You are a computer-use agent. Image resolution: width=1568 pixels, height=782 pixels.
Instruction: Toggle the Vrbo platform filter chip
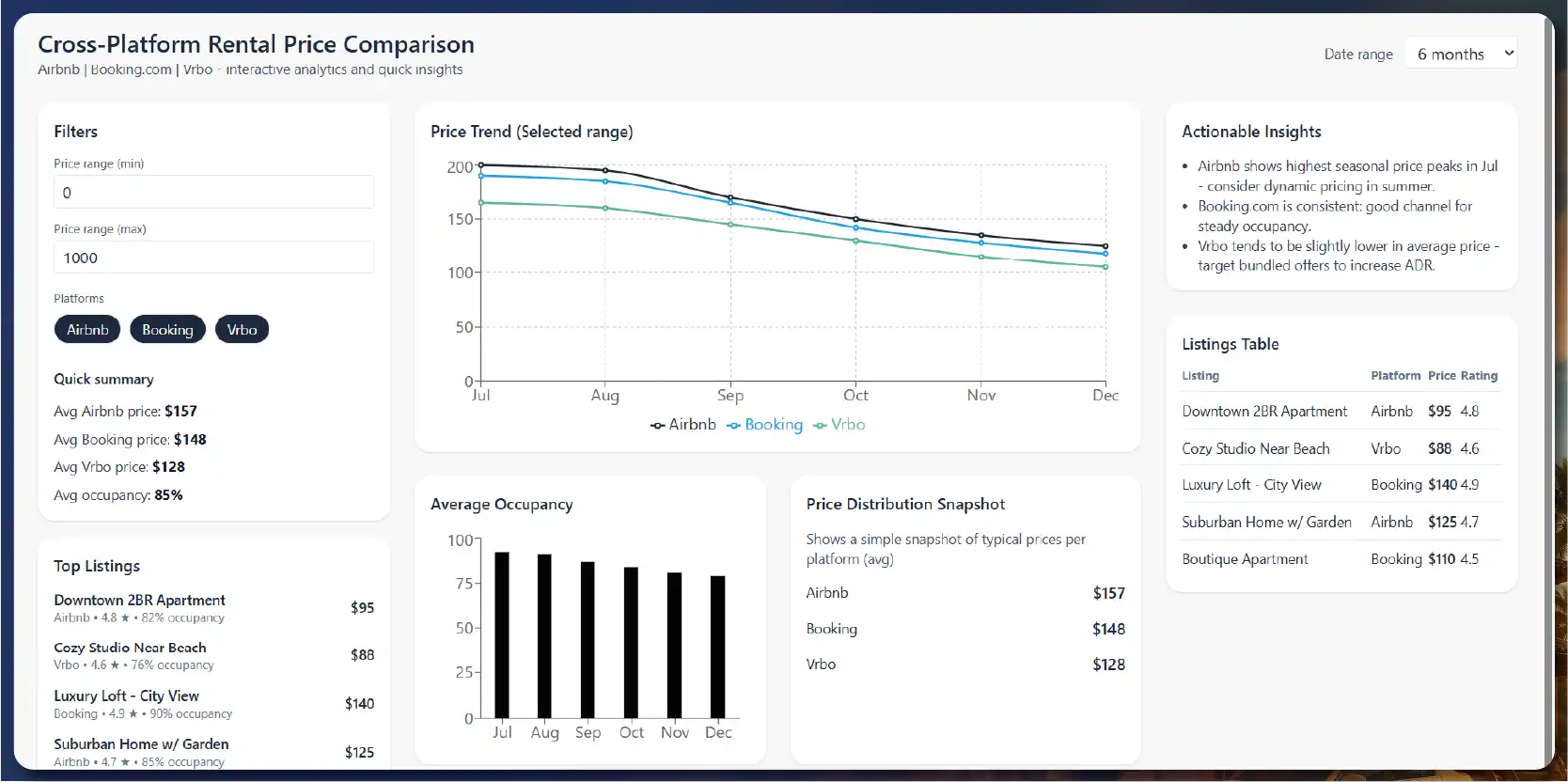242,330
